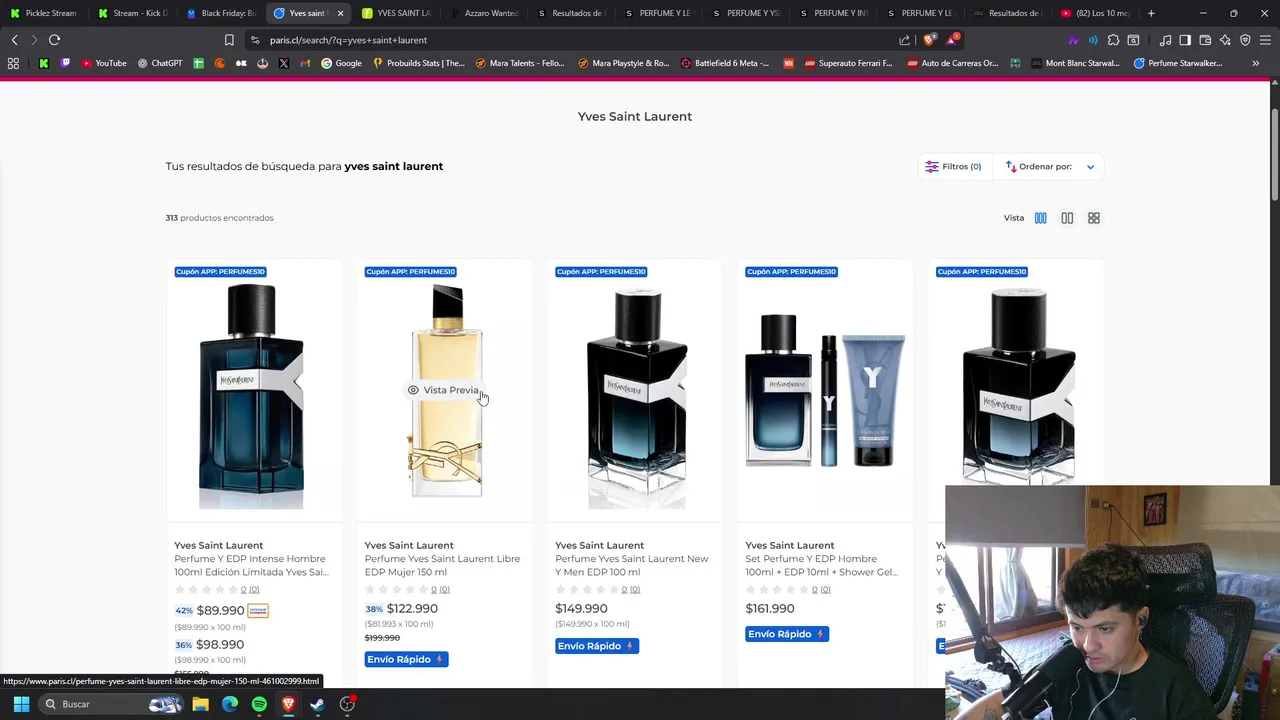The image size is (1280, 720).
Task: Switch to the YVES SAINT LA tab
Action: (x=396, y=13)
